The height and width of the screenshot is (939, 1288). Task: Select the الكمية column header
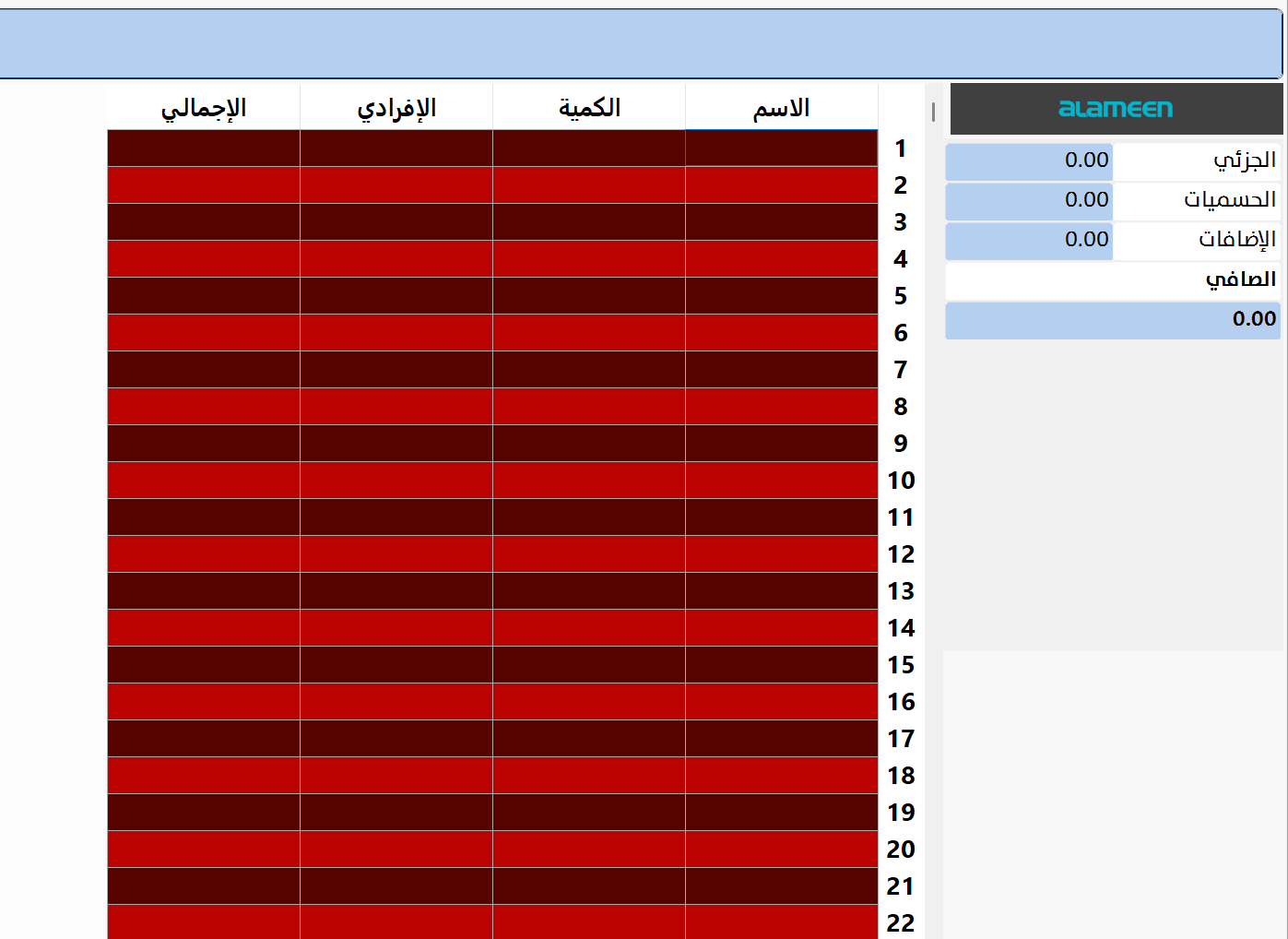588,108
